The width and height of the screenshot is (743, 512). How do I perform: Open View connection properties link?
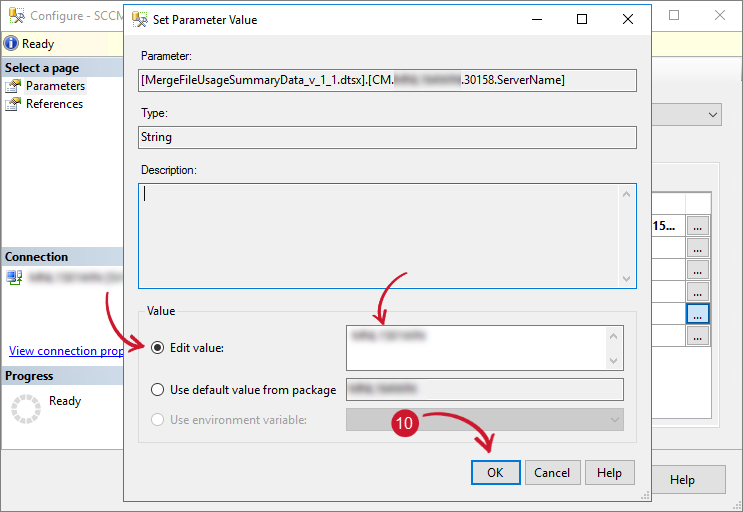(x=66, y=351)
